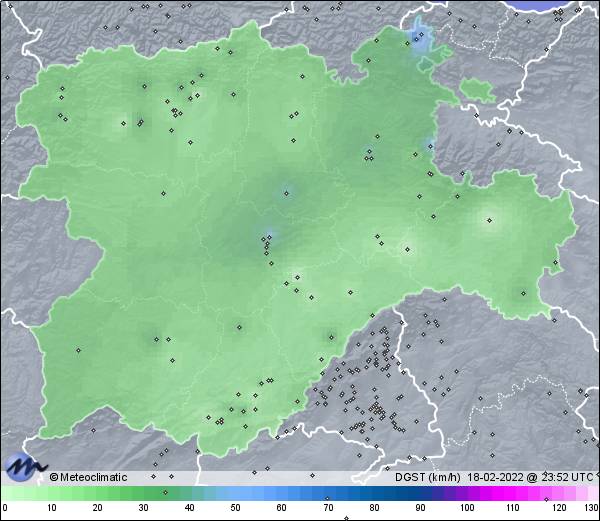Click the legend value 80
The image size is (600, 521).
(374, 508)
